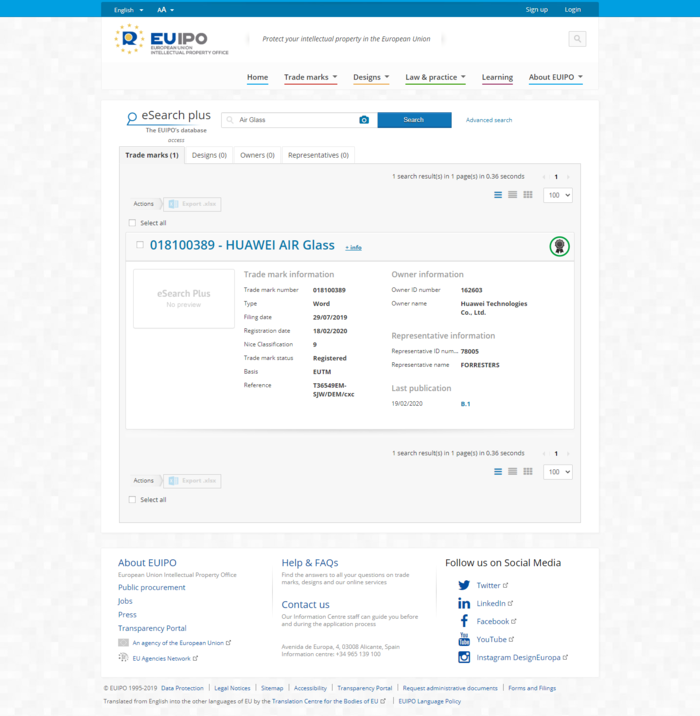Click the Instagram icon
700x716 pixels.
(464, 657)
